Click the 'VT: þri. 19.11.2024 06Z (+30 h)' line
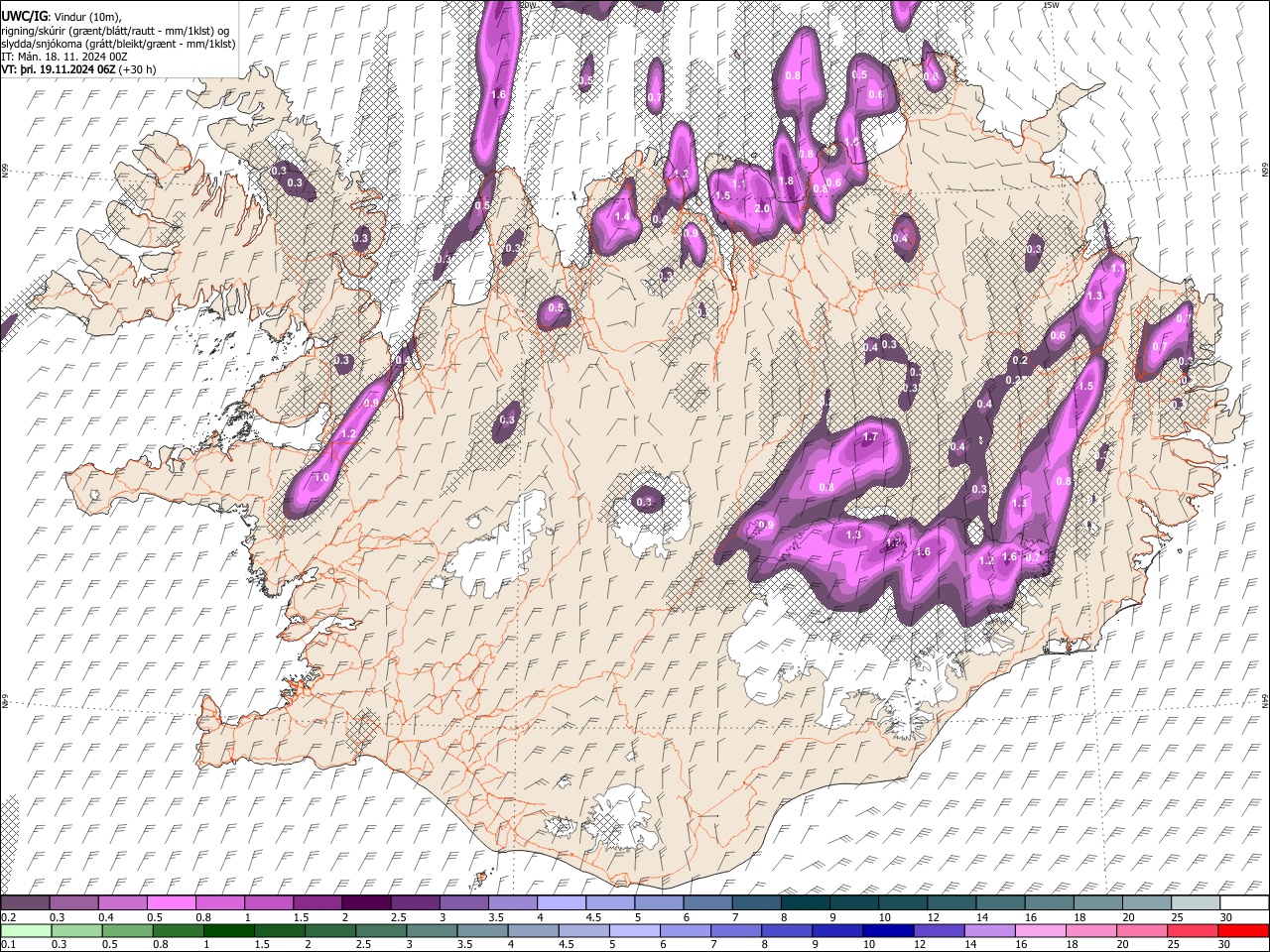Image resolution: width=1270 pixels, height=952 pixels. [x=78, y=69]
